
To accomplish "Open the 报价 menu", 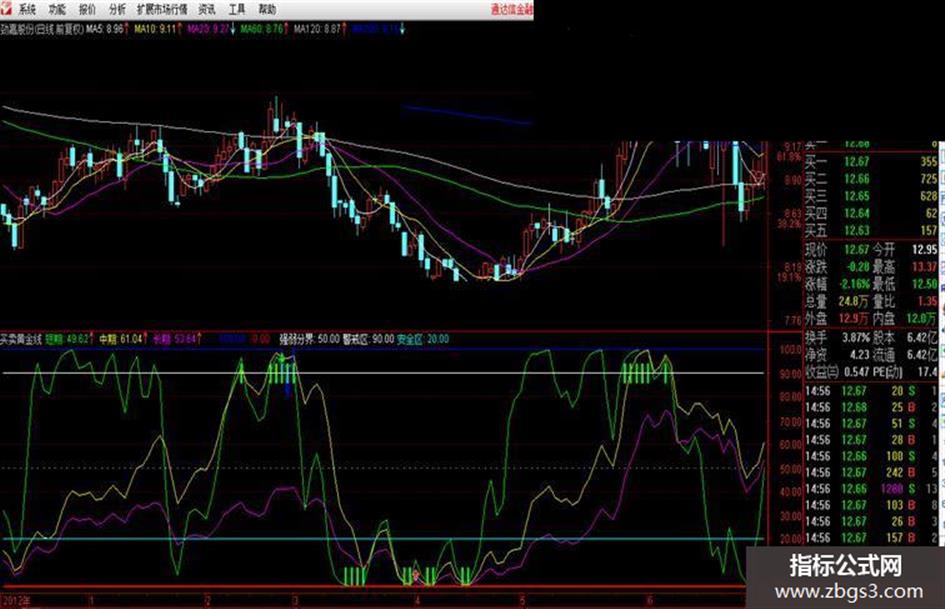I will pos(87,9).
